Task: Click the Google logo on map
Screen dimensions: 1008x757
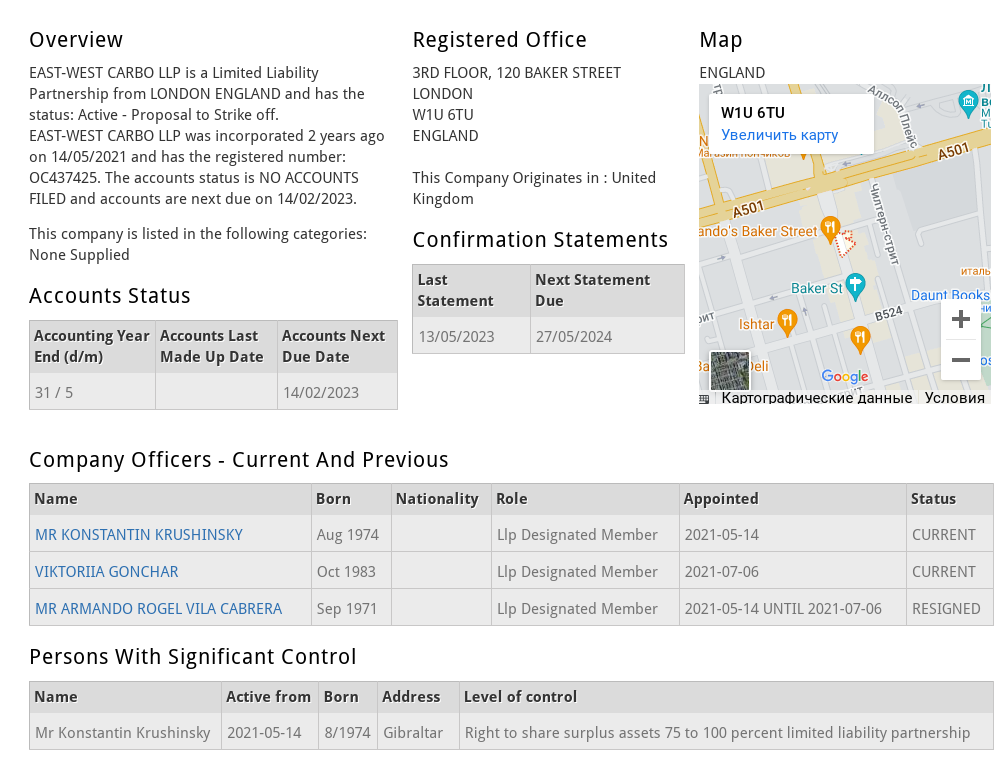Action: click(845, 377)
